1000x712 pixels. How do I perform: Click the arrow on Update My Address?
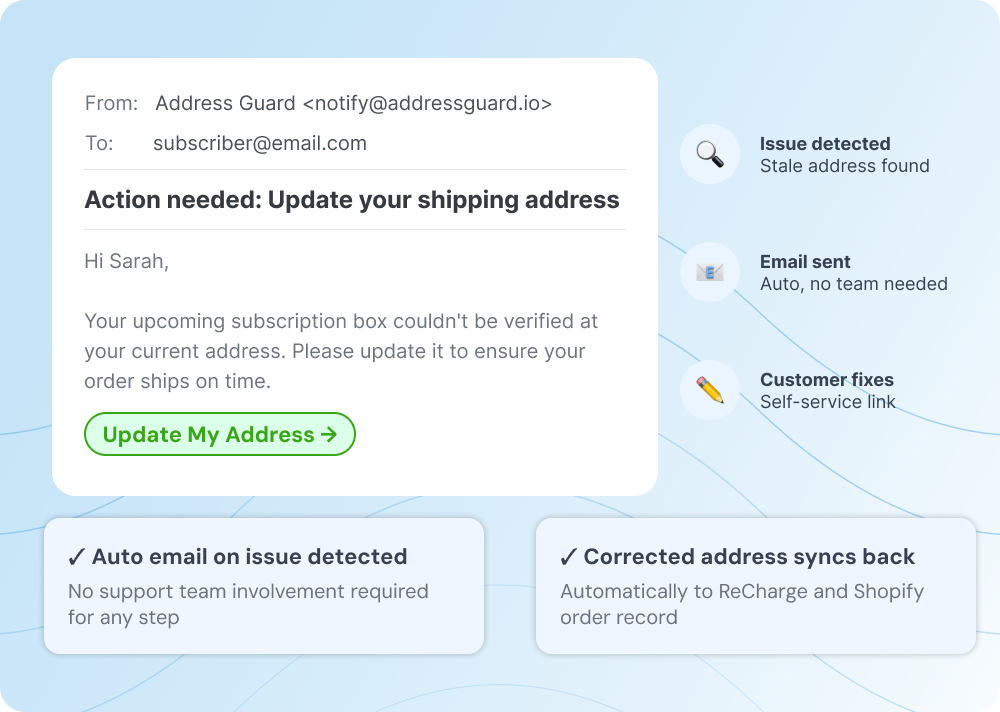pos(328,435)
